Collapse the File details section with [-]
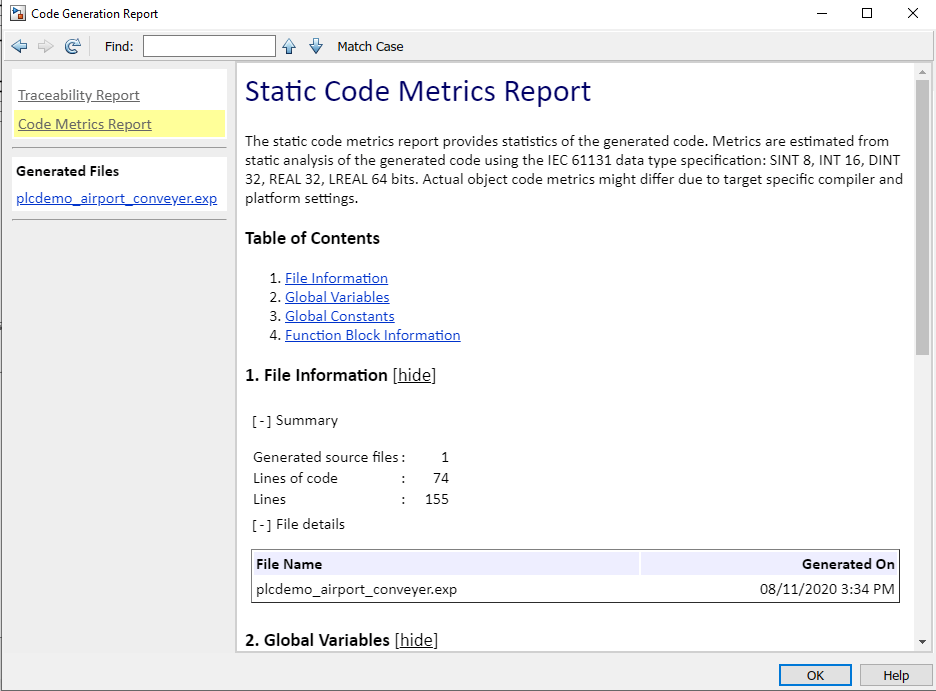Screen dimensions: 936x691 (x=261, y=524)
